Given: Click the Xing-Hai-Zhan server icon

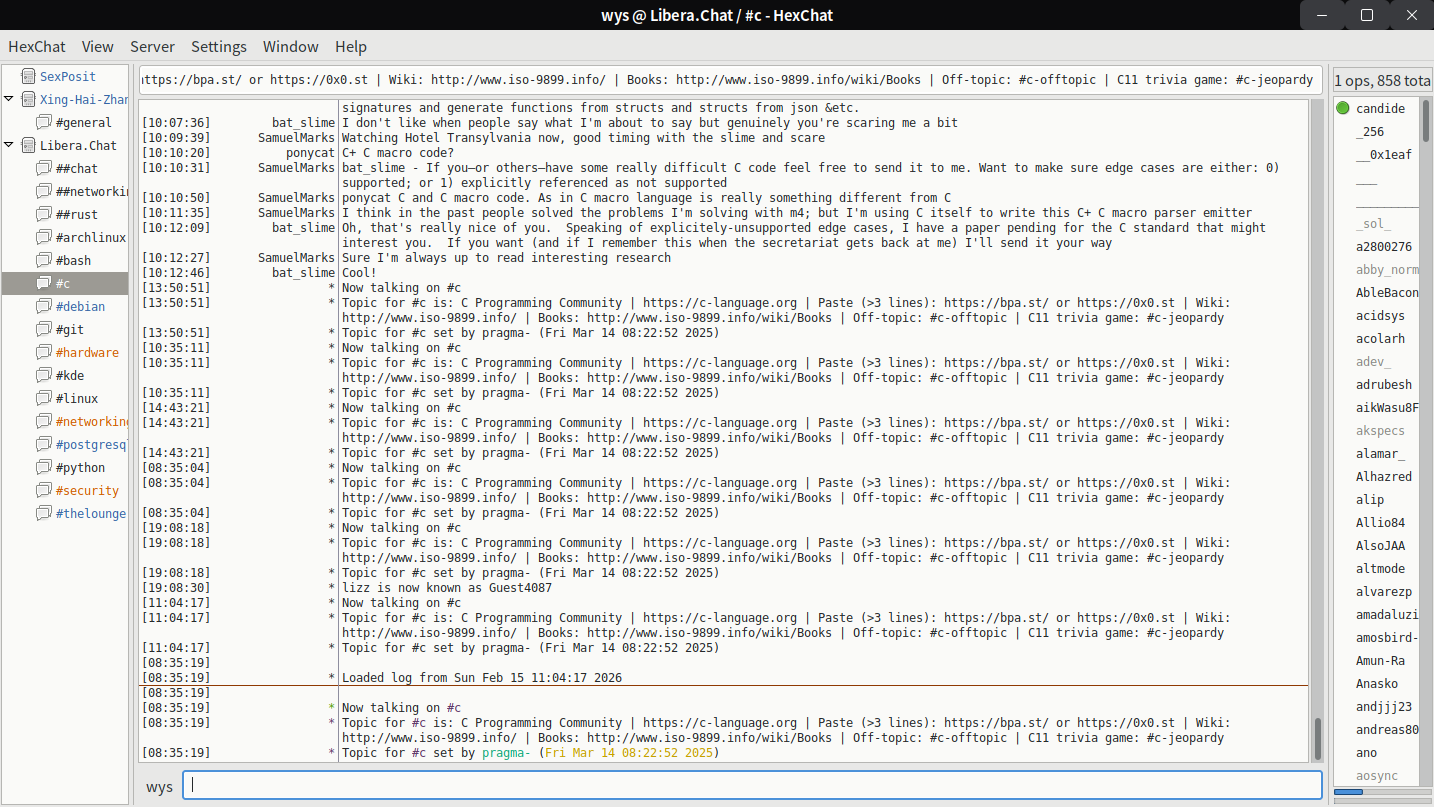Looking at the screenshot, I should point(27,99).
